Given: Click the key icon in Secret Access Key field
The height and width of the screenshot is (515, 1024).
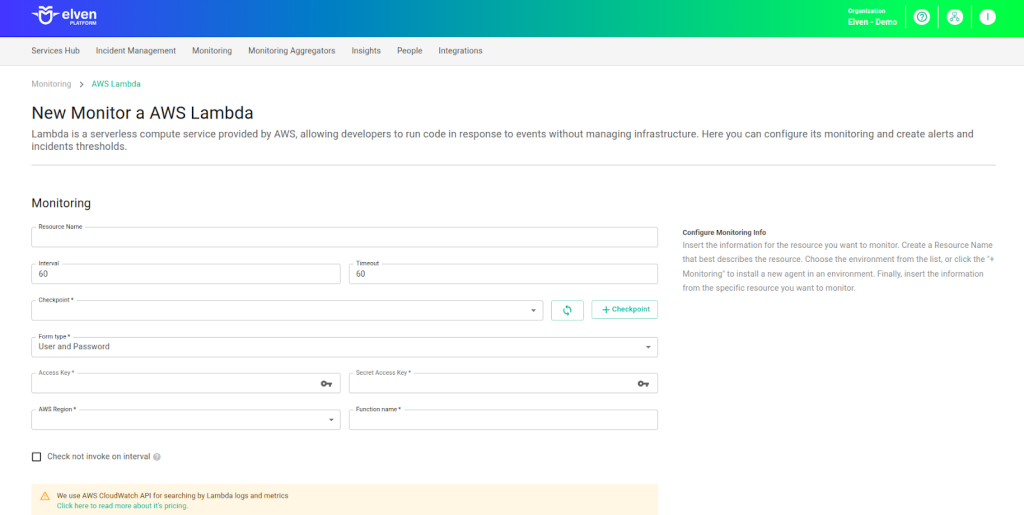Looking at the screenshot, I should point(643,384).
